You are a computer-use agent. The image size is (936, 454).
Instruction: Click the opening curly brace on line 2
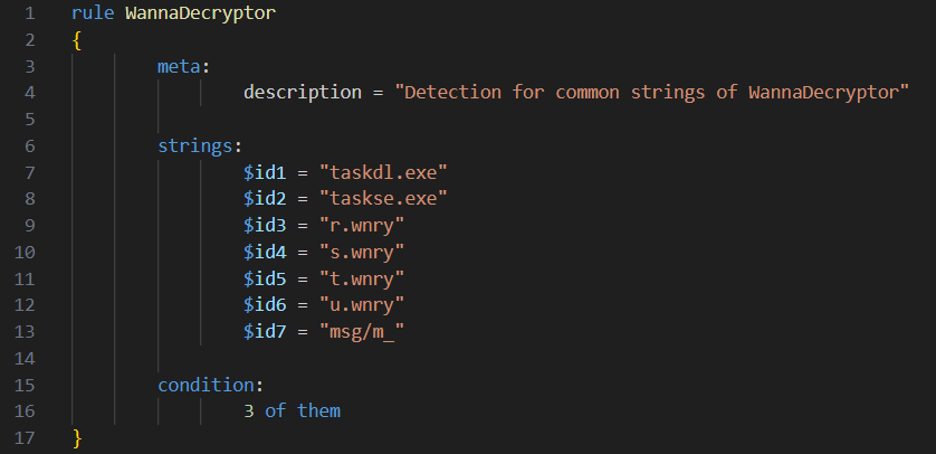[76, 41]
